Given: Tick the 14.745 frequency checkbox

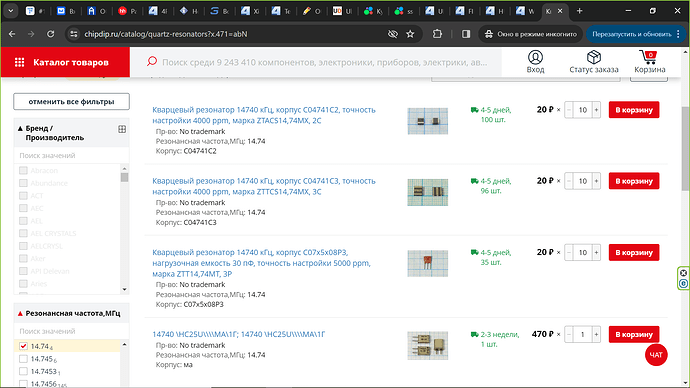Looking at the screenshot, I should [x=23, y=359].
